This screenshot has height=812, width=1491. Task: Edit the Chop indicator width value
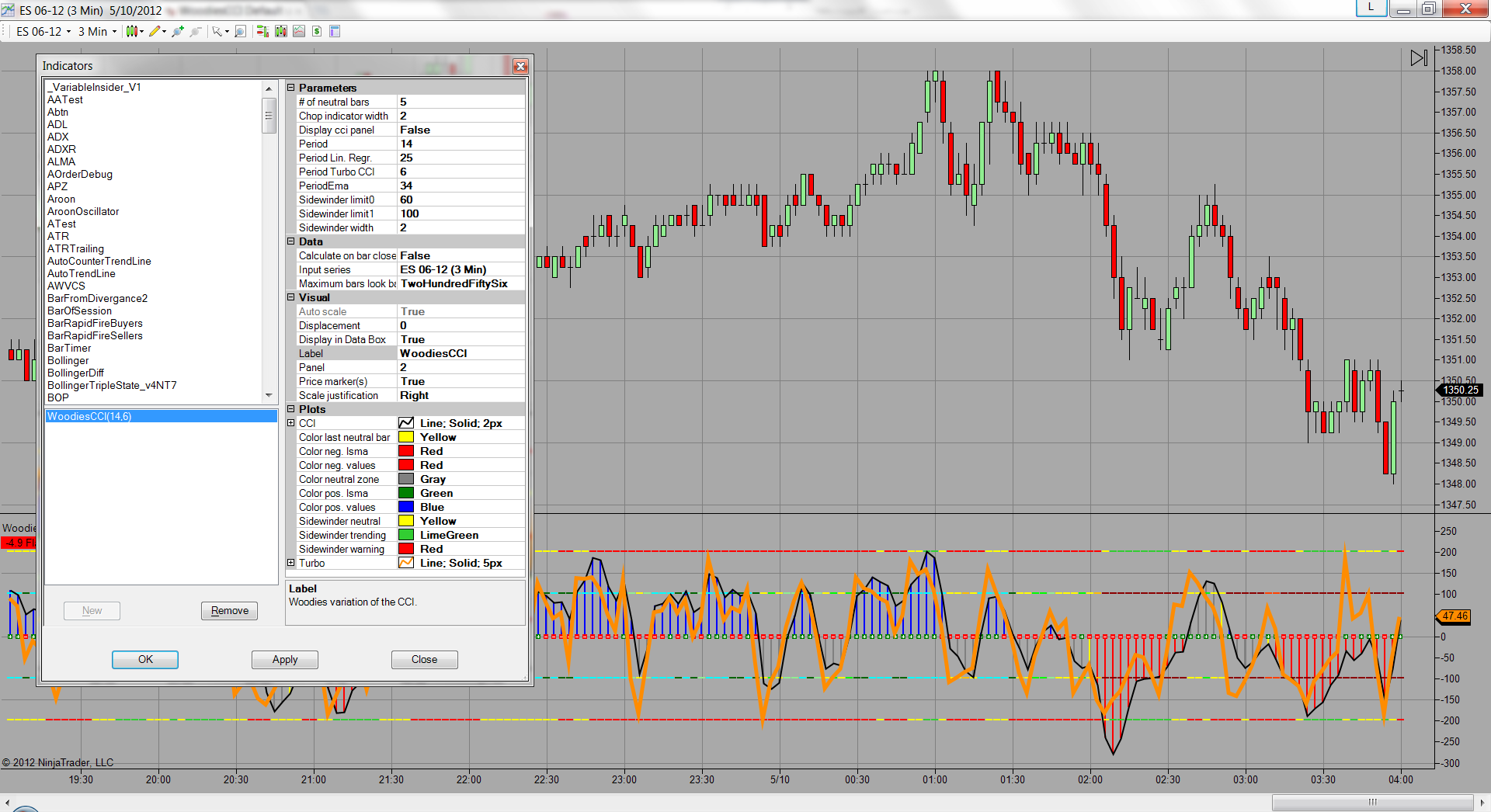(461, 116)
